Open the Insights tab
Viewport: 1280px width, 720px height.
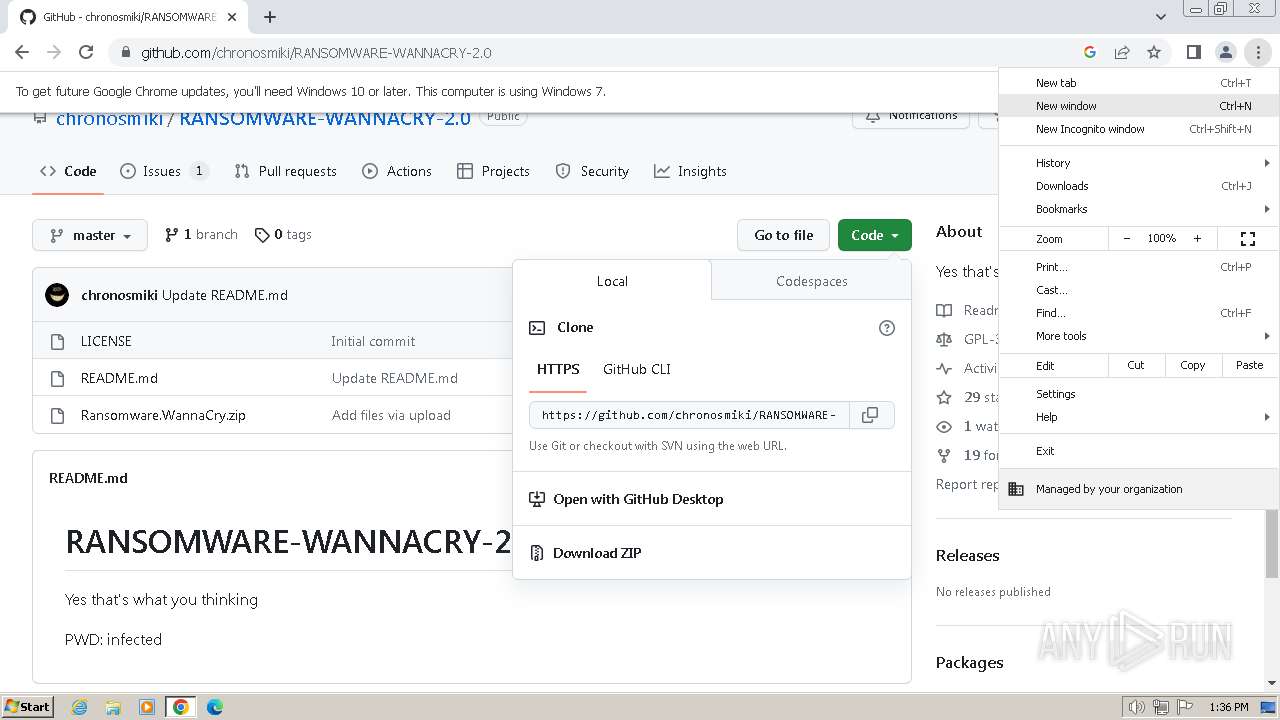690,171
